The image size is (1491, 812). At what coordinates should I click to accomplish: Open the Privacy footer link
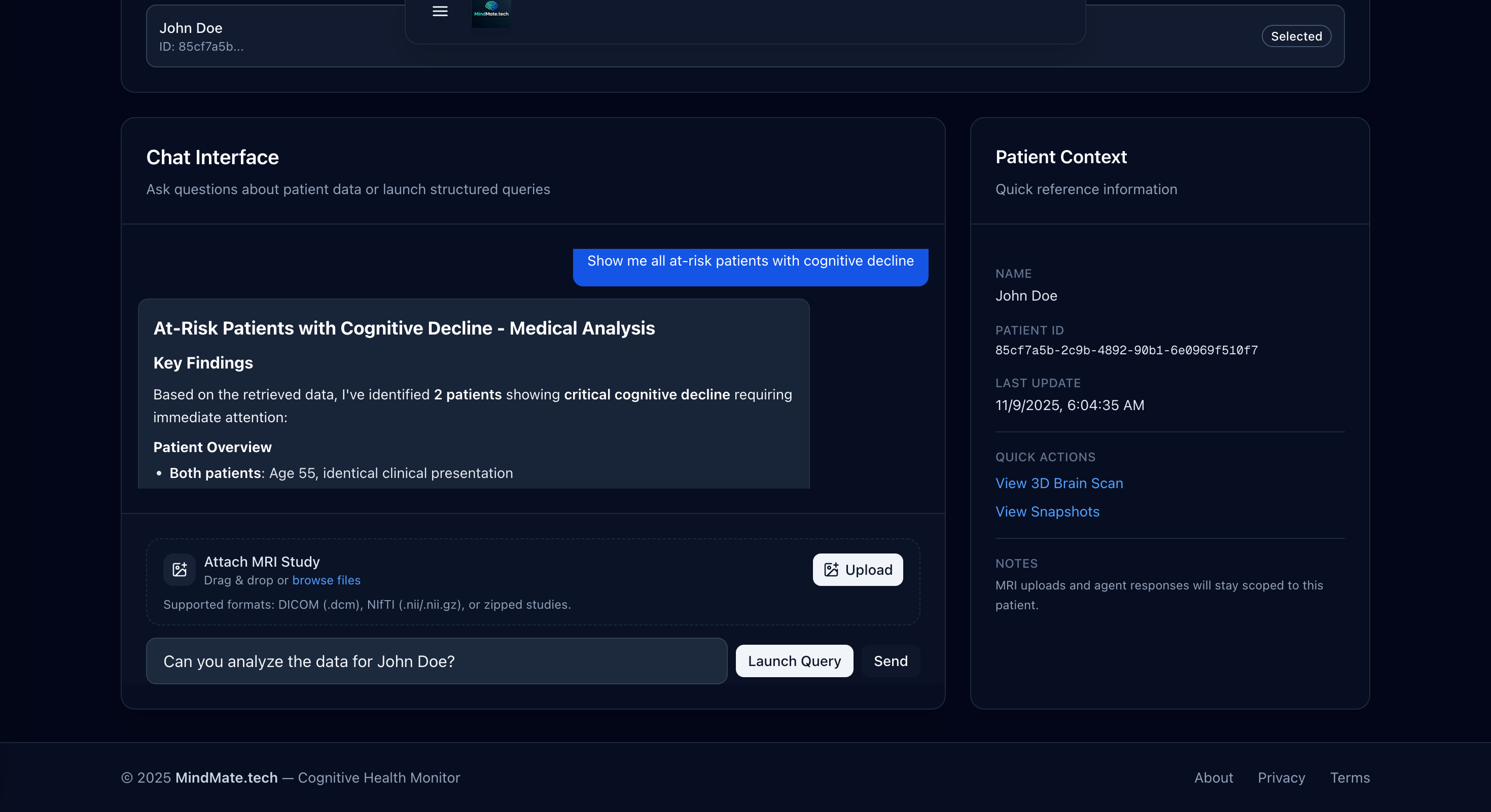[x=1281, y=778]
